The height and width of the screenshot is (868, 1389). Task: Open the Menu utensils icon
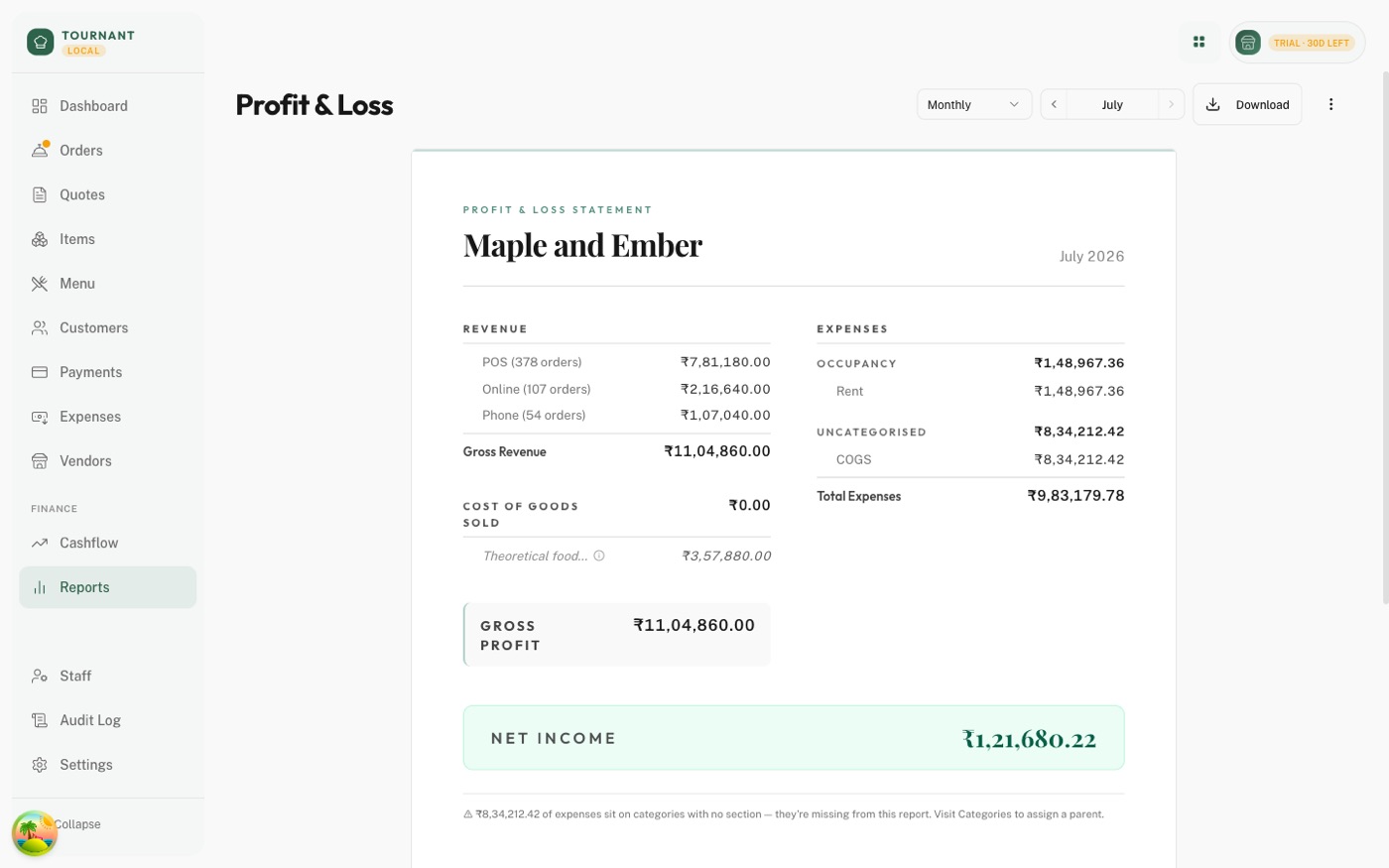[40, 284]
